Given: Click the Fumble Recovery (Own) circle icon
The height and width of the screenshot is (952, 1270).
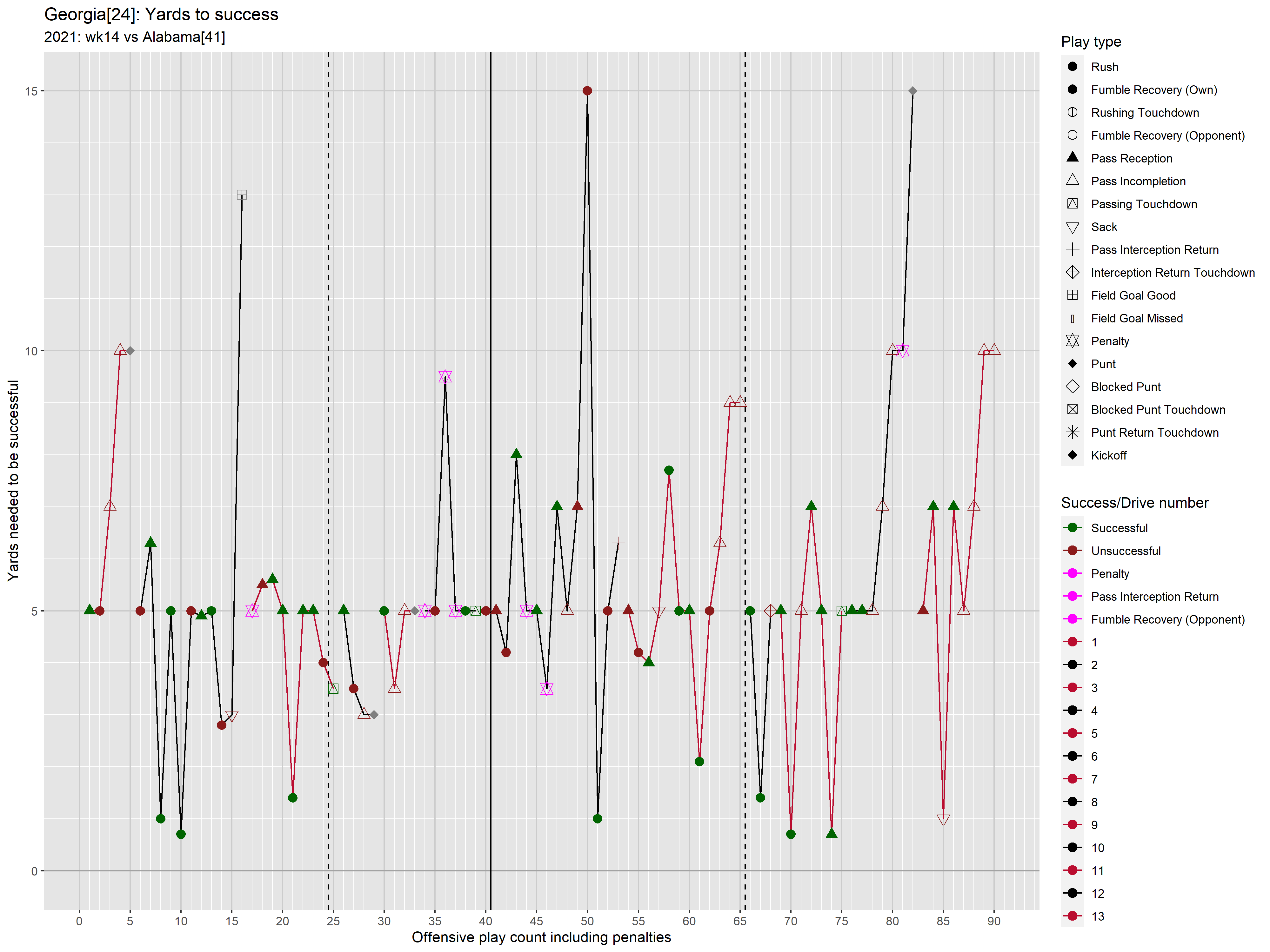Looking at the screenshot, I should (x=1072, y=89).
